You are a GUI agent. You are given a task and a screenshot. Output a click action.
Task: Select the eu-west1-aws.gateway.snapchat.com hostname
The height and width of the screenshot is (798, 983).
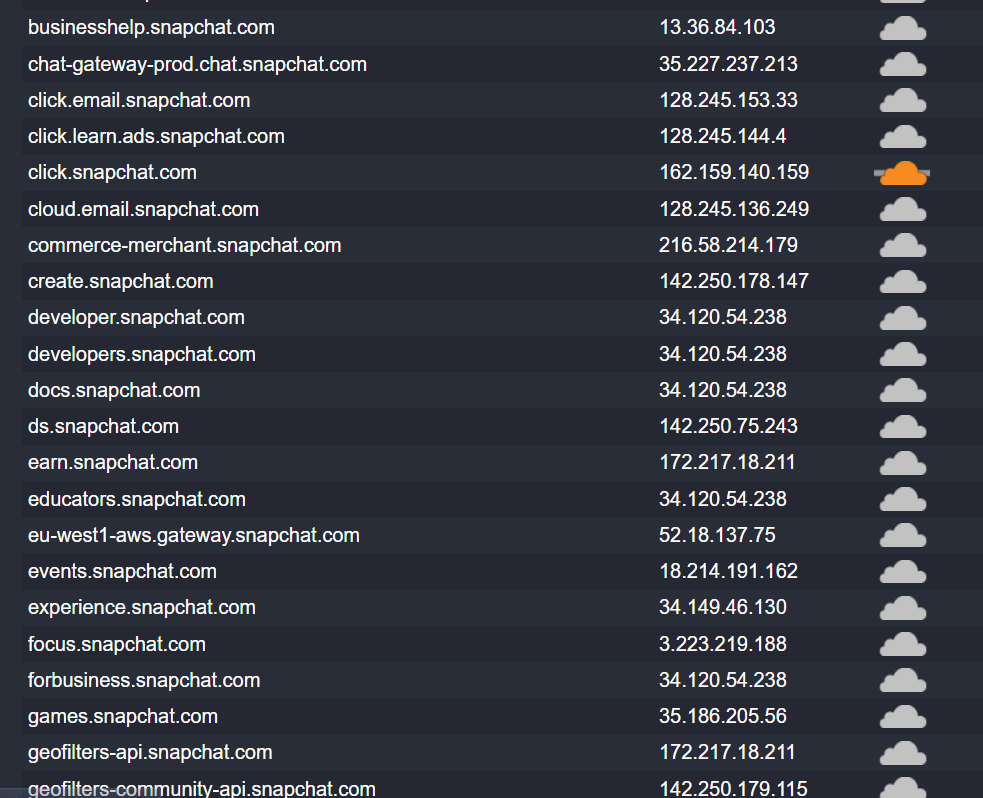tap(194, 535)
